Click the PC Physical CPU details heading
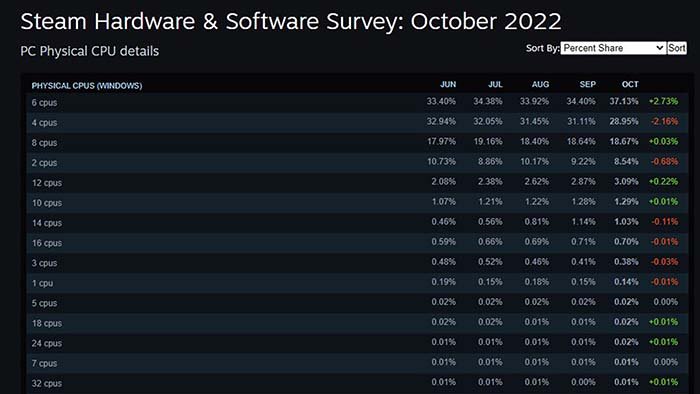Screen dimensions: 700x394 pyautogui.click(x=90, y=51)
